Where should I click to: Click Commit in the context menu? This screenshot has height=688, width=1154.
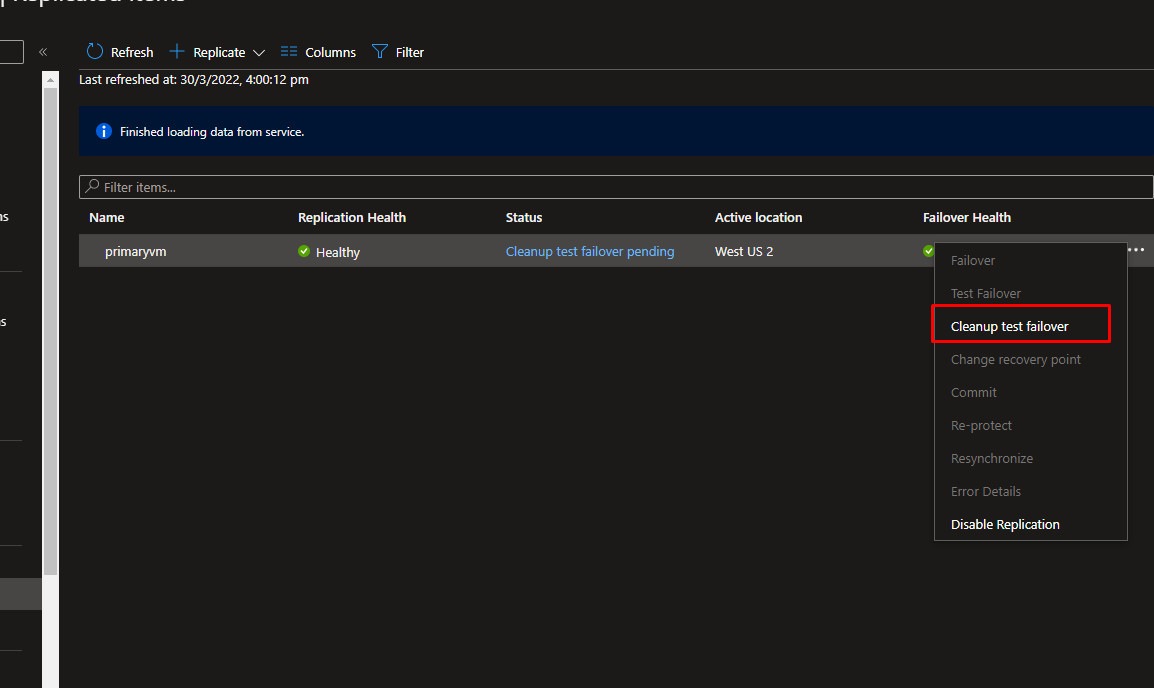(x=973, y=392)
